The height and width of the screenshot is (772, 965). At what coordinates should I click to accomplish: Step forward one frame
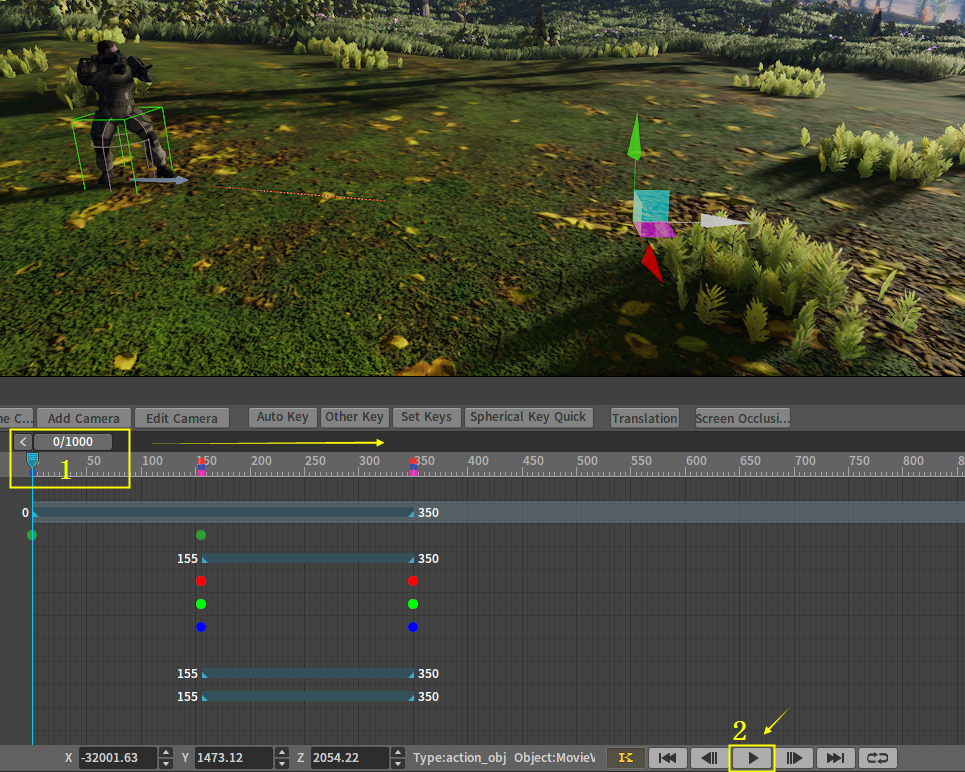[x=795, y=758]
